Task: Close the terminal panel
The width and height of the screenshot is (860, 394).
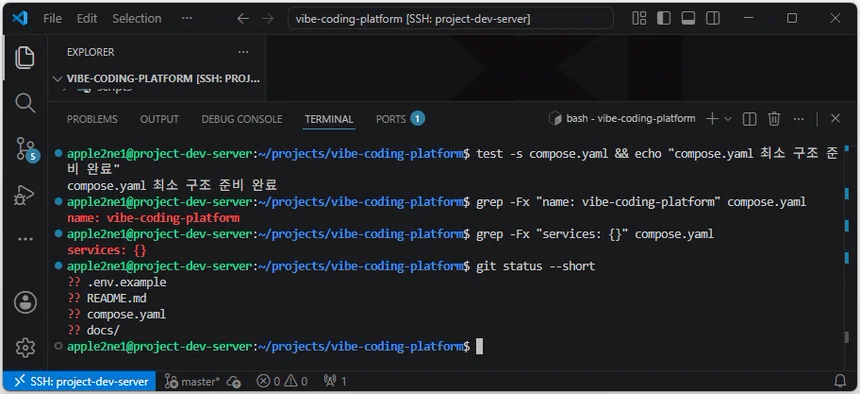Action: point(835,119)
